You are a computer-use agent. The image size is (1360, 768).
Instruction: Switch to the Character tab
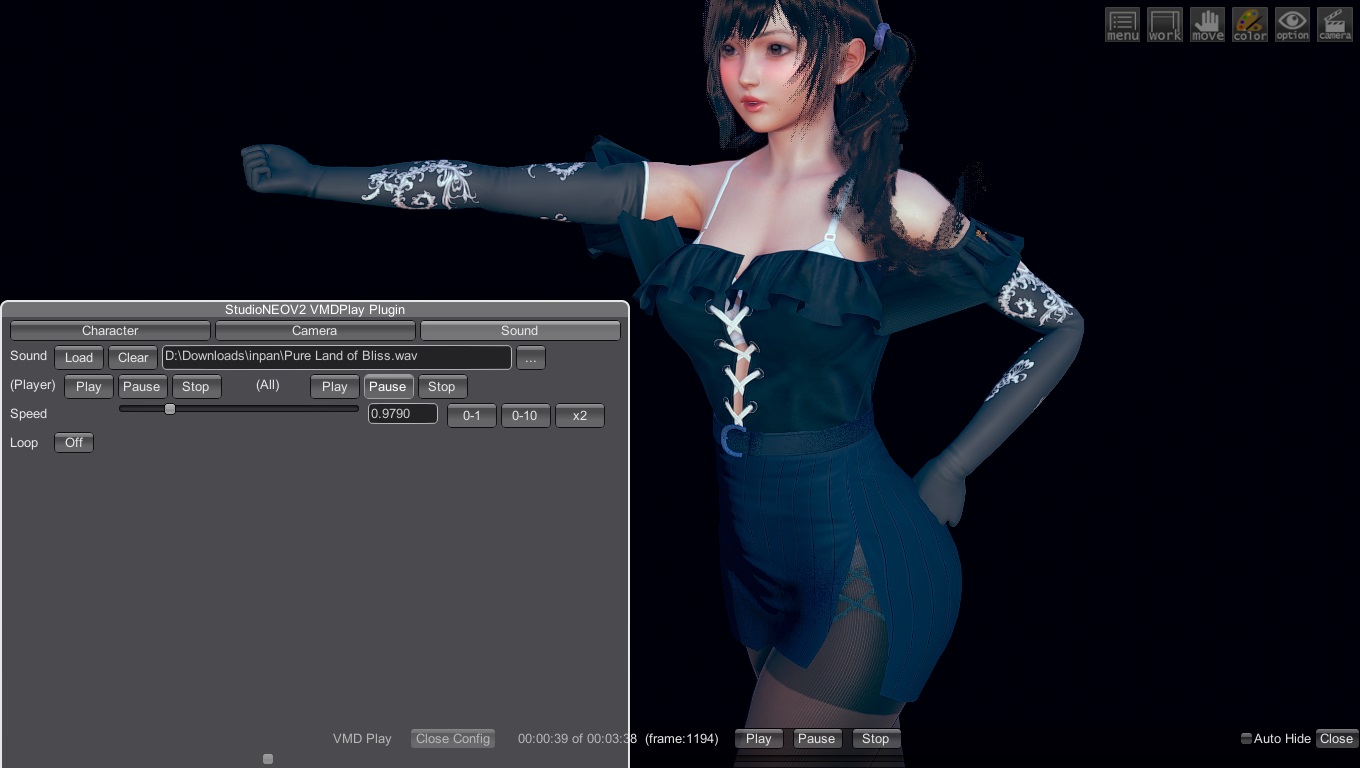point(110,330)
